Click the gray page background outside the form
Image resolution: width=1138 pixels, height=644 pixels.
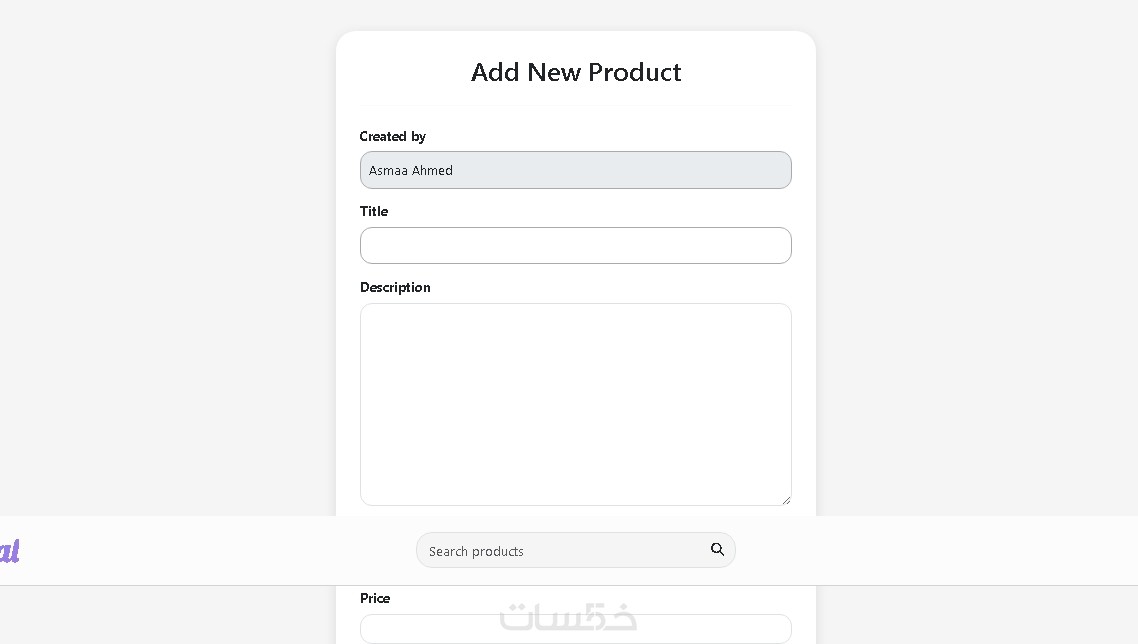pyautogui.click(x=160, y=250)
